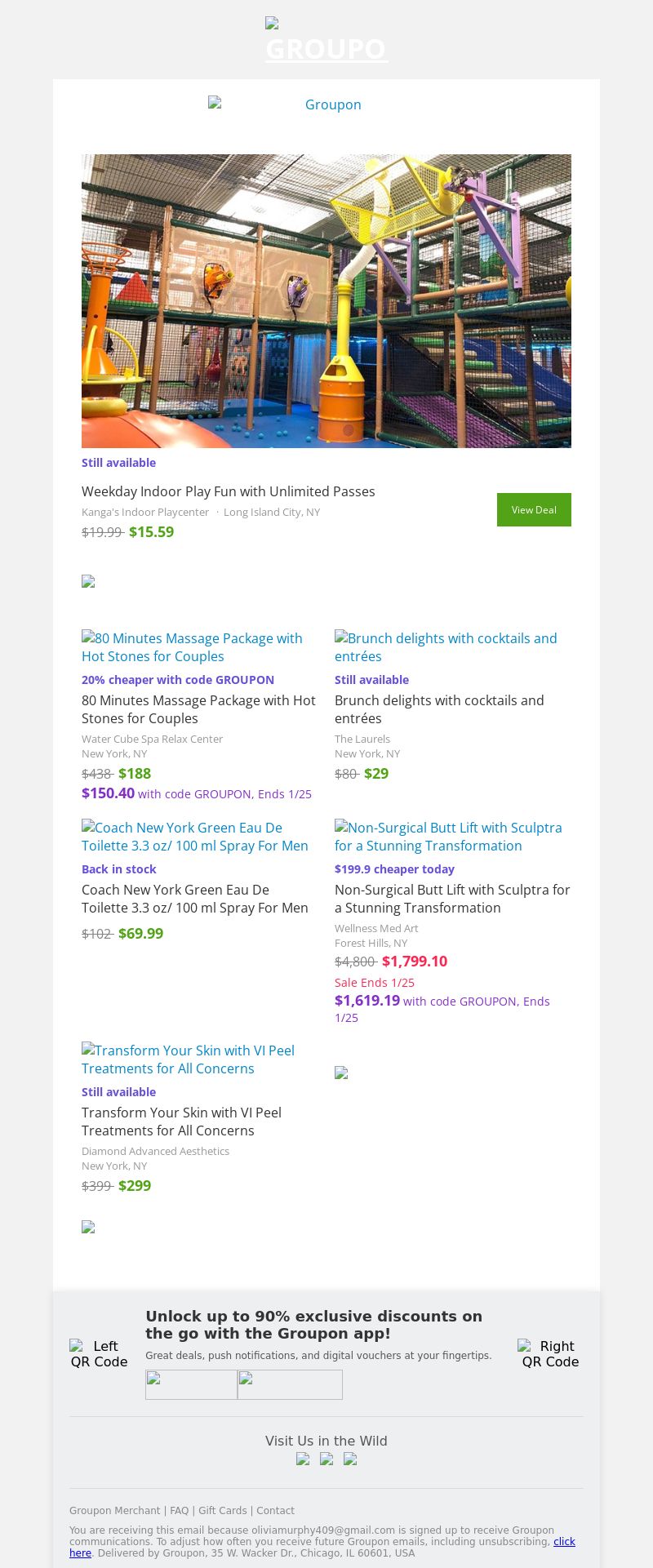
Task: Open the Gift Cards footer link
Action: pos(222,1511)
